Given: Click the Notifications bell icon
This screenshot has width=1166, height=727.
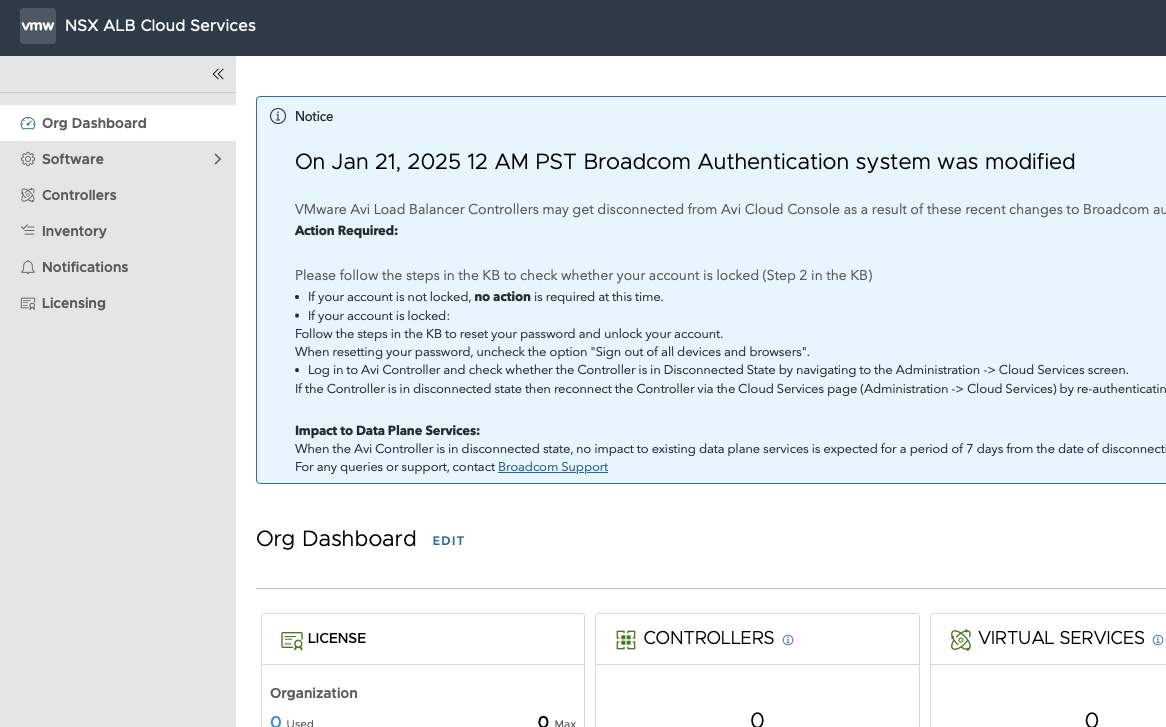Looking at the screenshot, I should pyautogui.click(x=28, y=268).
